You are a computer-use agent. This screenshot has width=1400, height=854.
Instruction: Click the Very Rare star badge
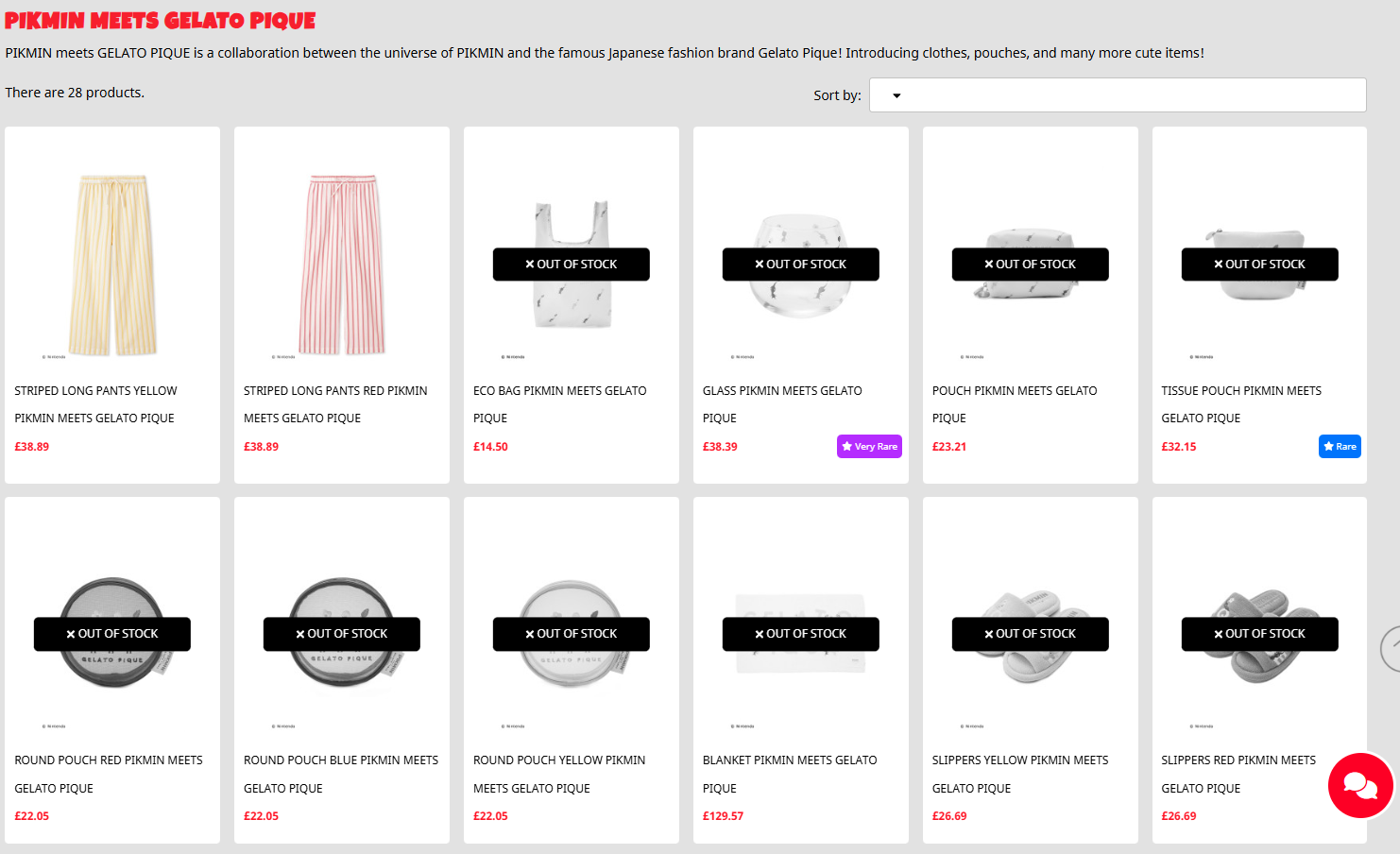[869, 447]
